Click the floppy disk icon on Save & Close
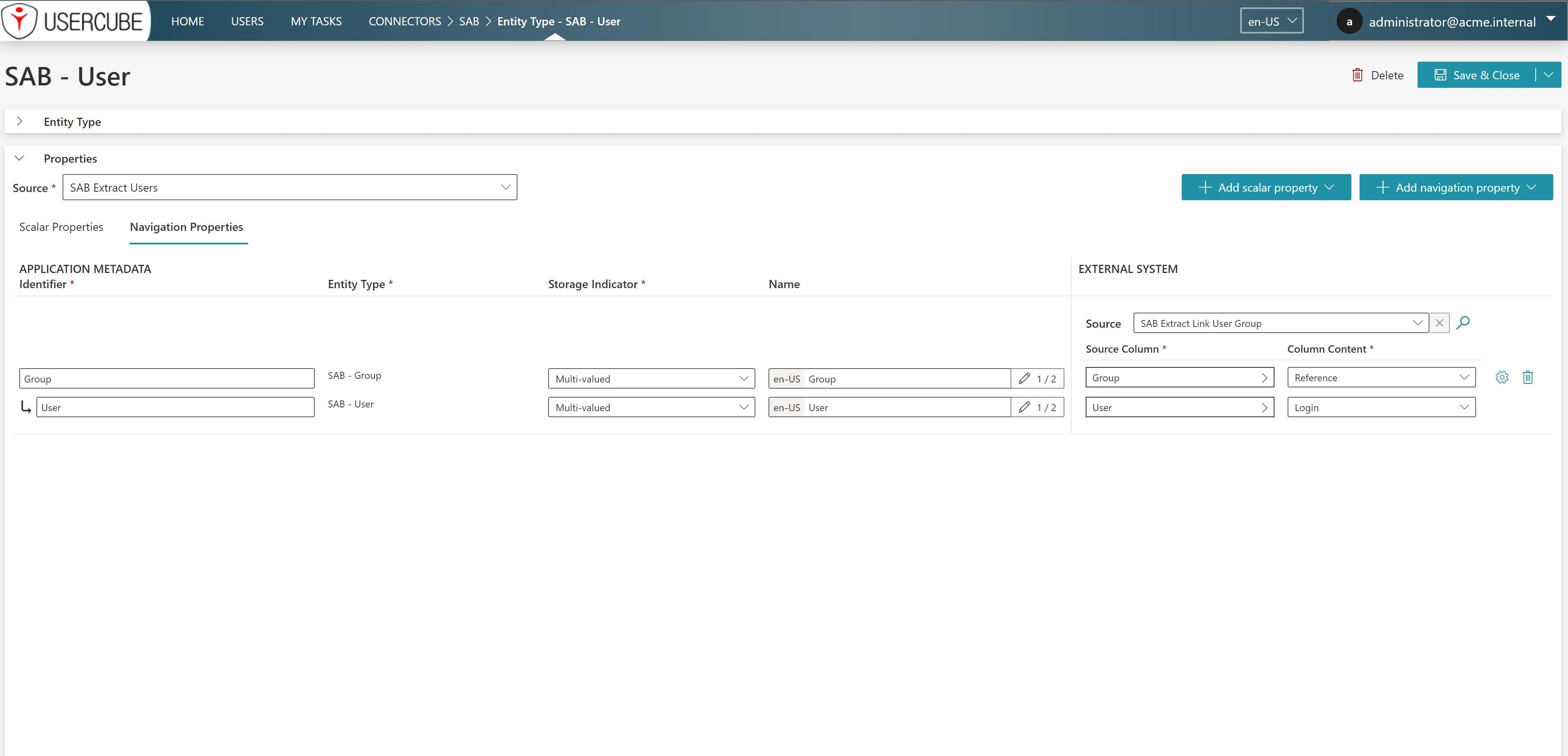1568x756 pixels. (x=1440, y=75)
